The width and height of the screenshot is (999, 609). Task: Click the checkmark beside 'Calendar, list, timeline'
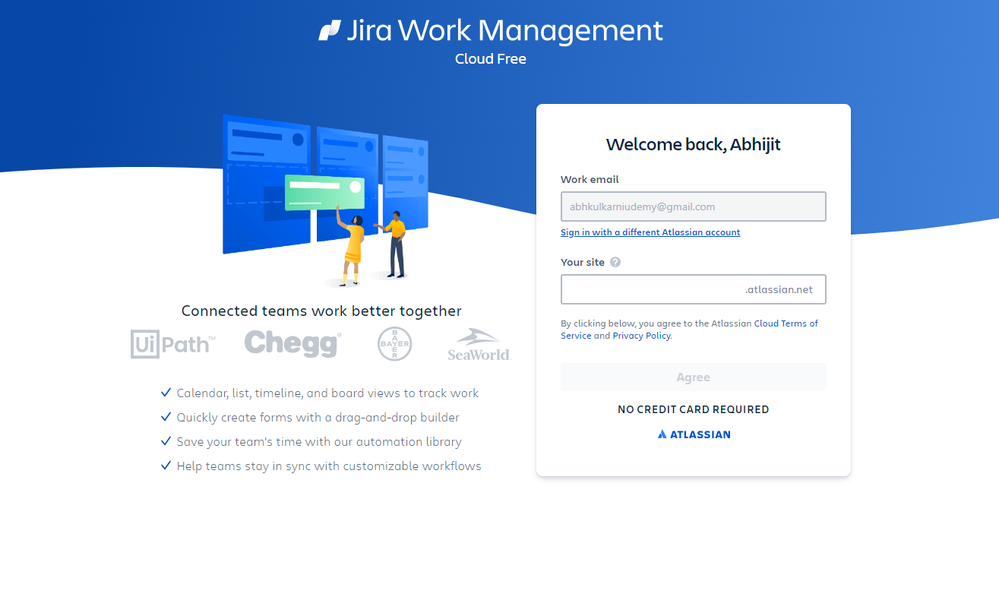coord(166,392)
